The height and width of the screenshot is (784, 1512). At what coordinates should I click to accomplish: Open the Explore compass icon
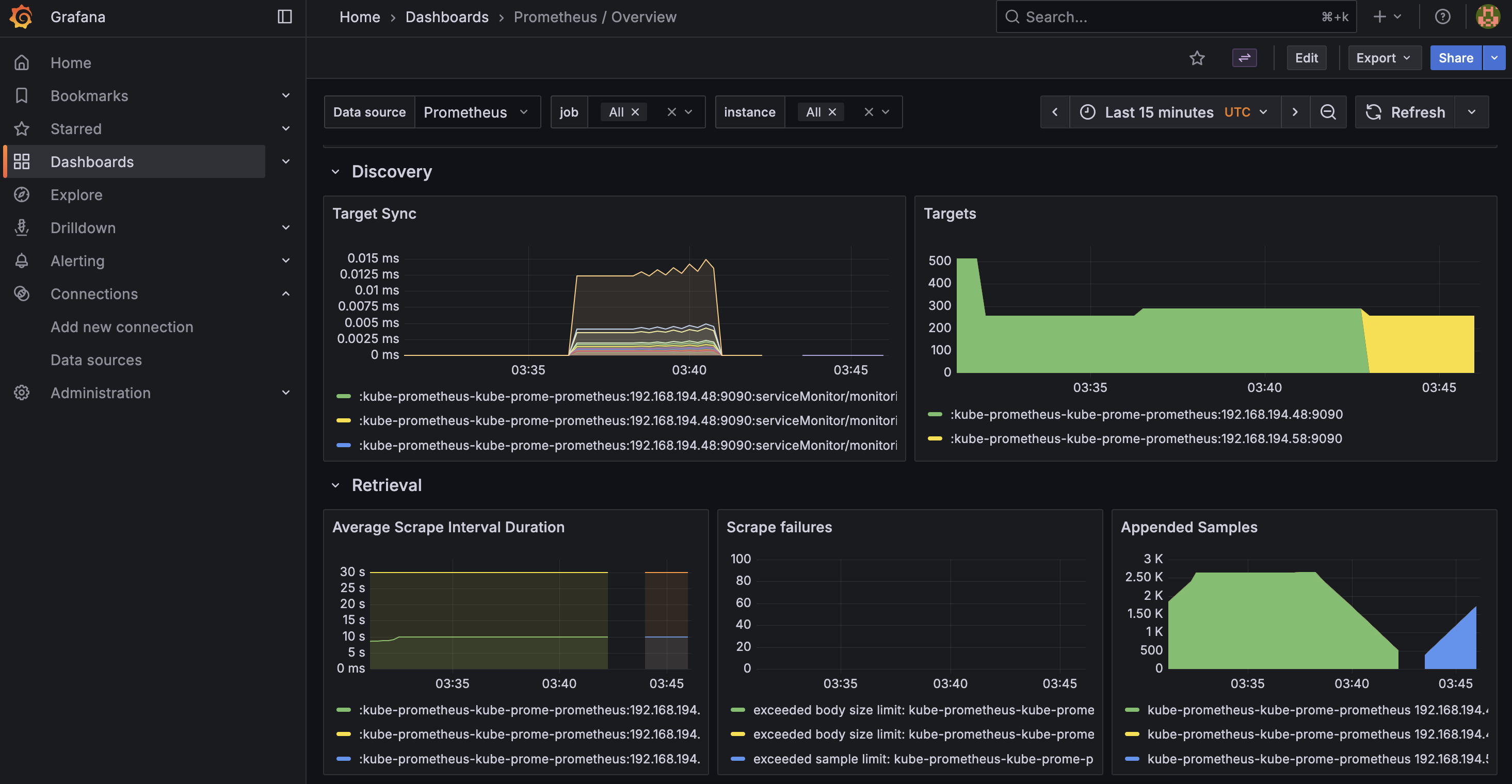pyautogui.click(x=22, y=194)
